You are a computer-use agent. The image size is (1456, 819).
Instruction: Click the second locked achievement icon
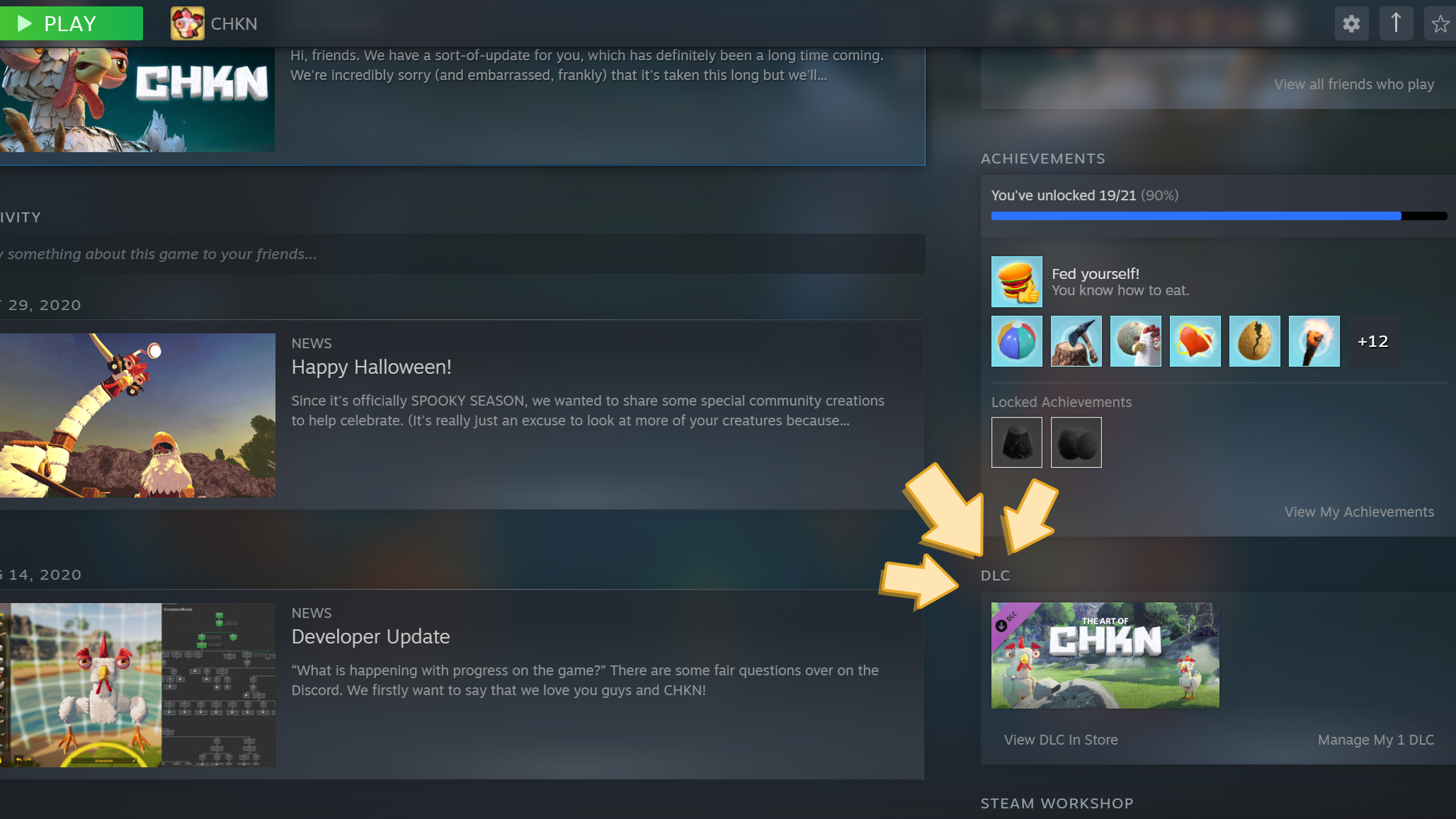tap(1076, 442)
